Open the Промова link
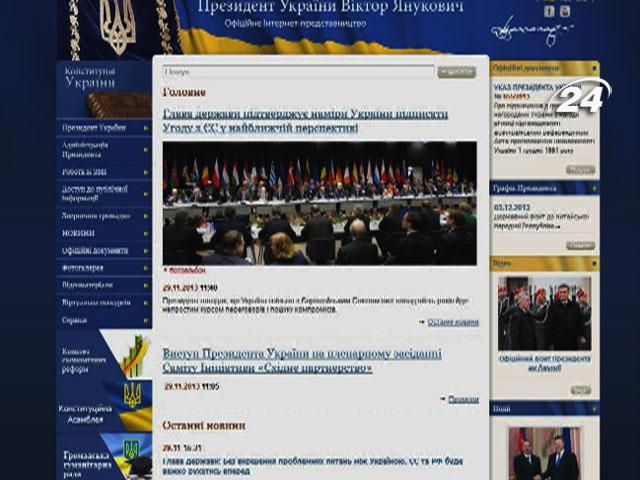The width and height of the screenshot is (640, 480). 463,399
